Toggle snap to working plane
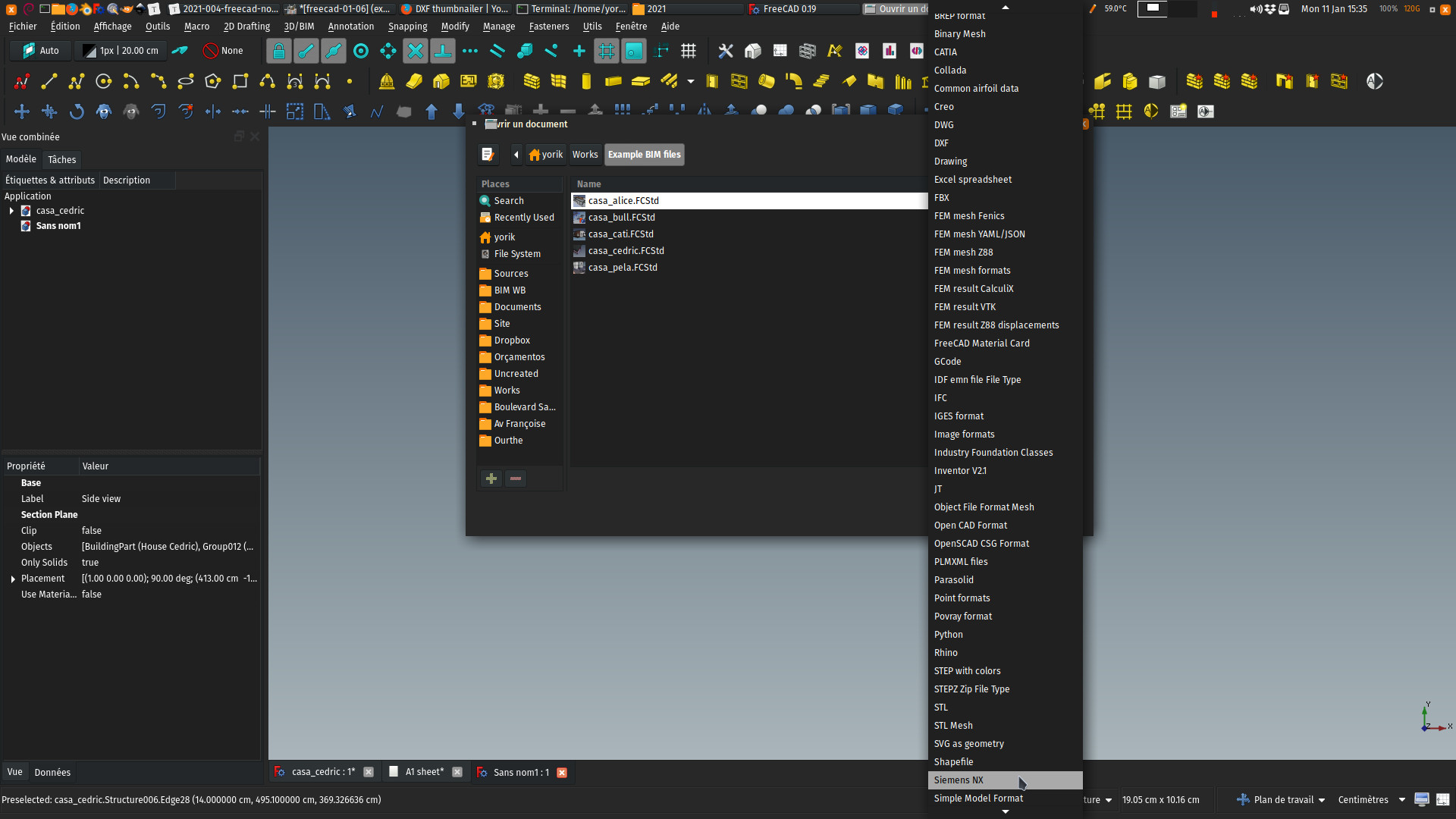This screenshot has width=1456, height=819. click(634, 51)
